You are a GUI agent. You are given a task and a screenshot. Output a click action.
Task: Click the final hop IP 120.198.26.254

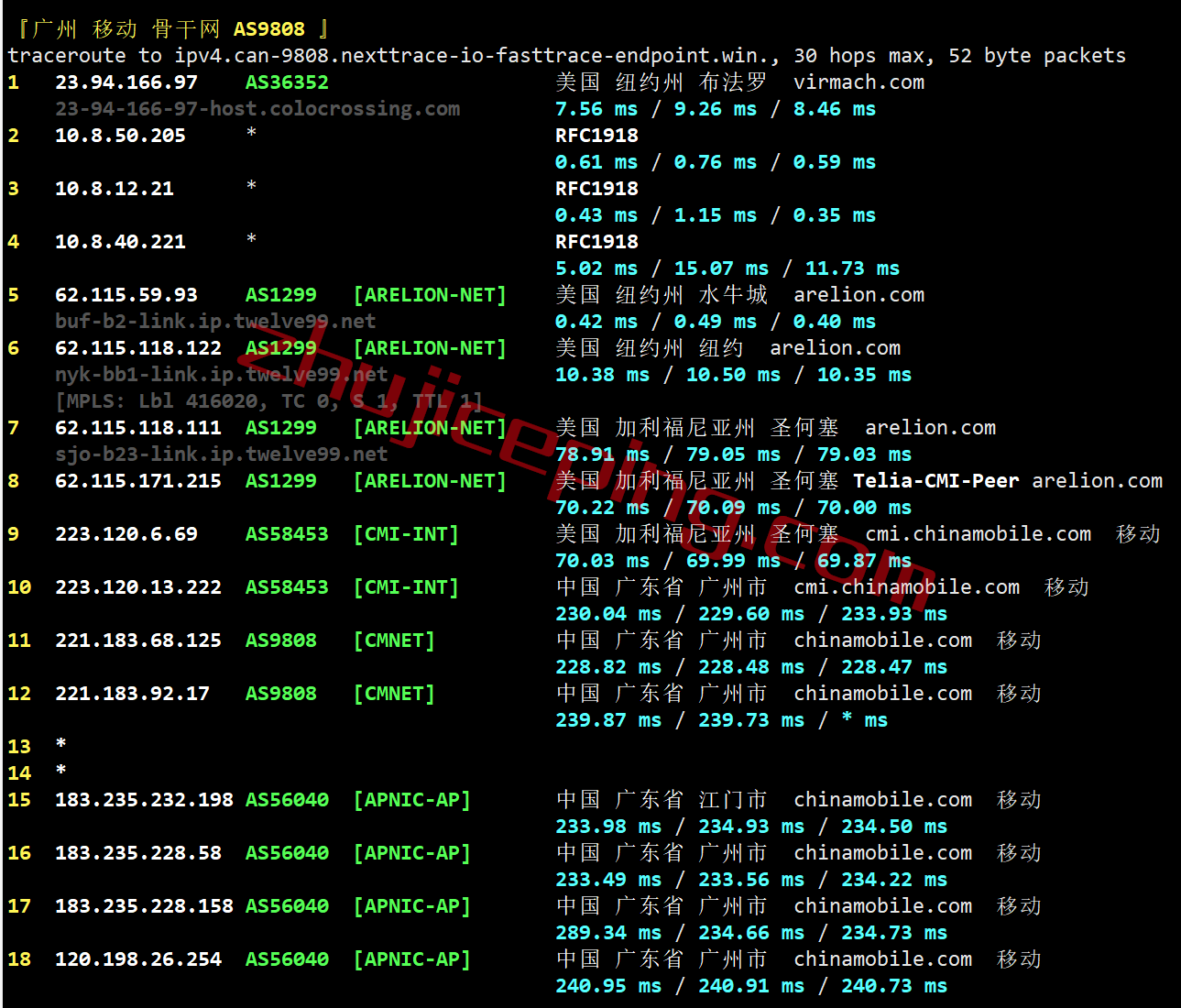(138, 959)
